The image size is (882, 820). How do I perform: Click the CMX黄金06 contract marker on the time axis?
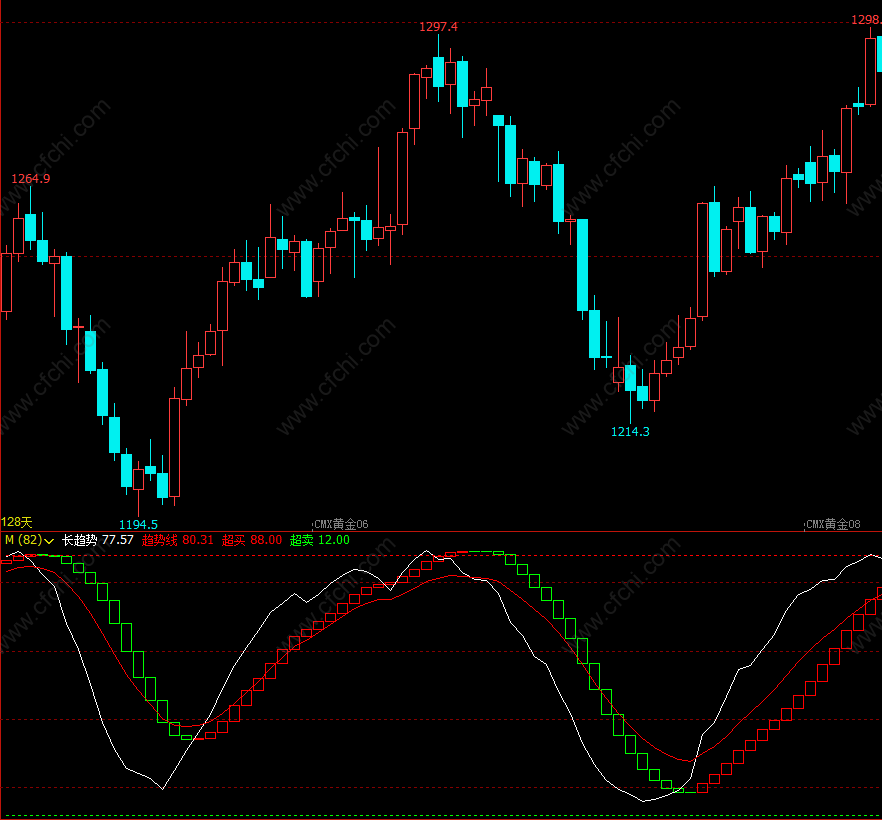pos(341,524)
